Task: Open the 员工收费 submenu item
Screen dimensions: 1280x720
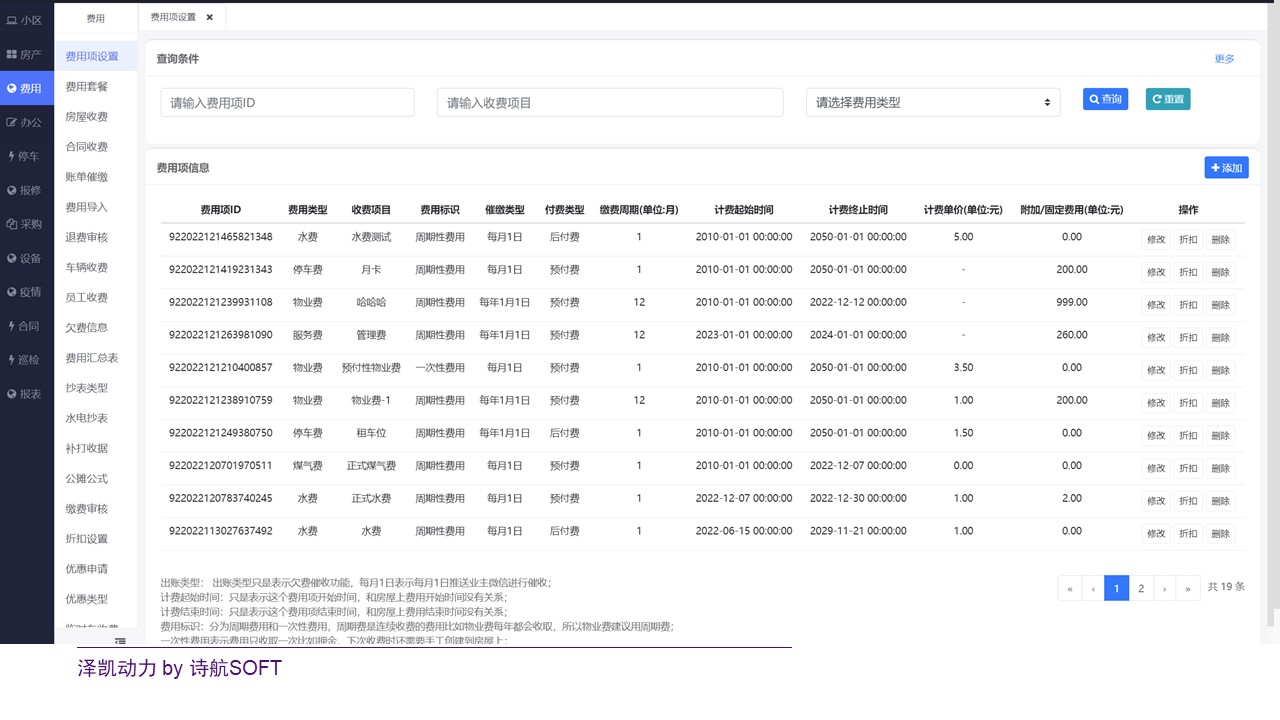Action: point(96,297)
